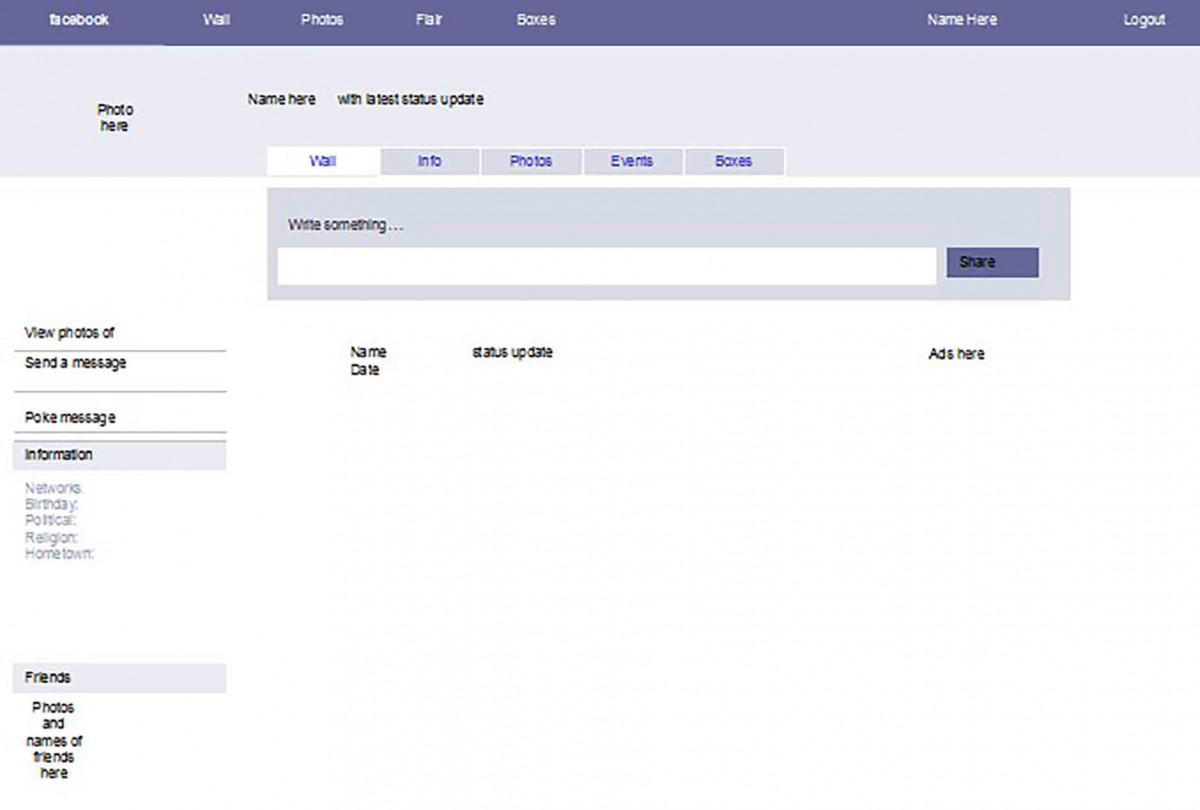Switch to the Photos profile tab

(531, 161)
